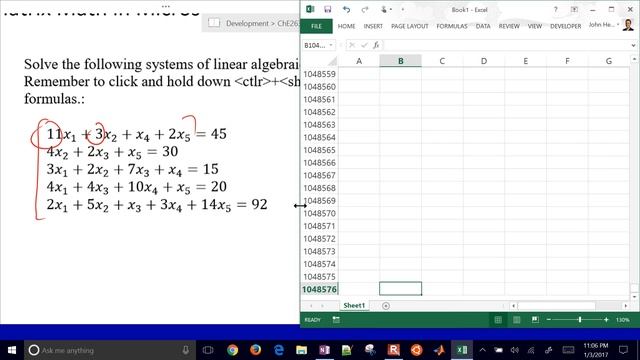640x360 pixels.
Task: Open the FILE tab
Action: 316,26
